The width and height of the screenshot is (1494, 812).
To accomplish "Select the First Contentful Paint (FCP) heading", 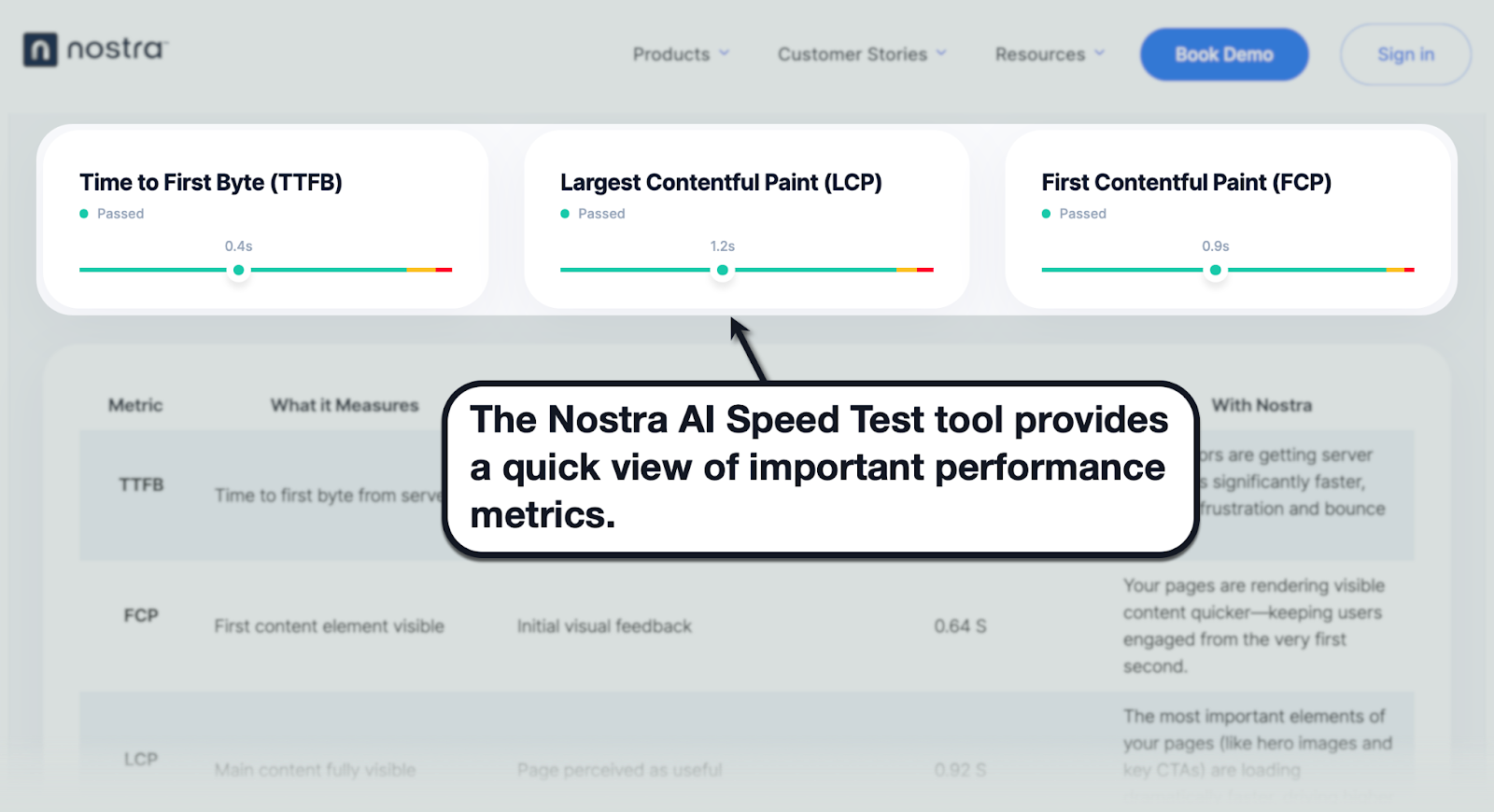I will point(1187,182).
